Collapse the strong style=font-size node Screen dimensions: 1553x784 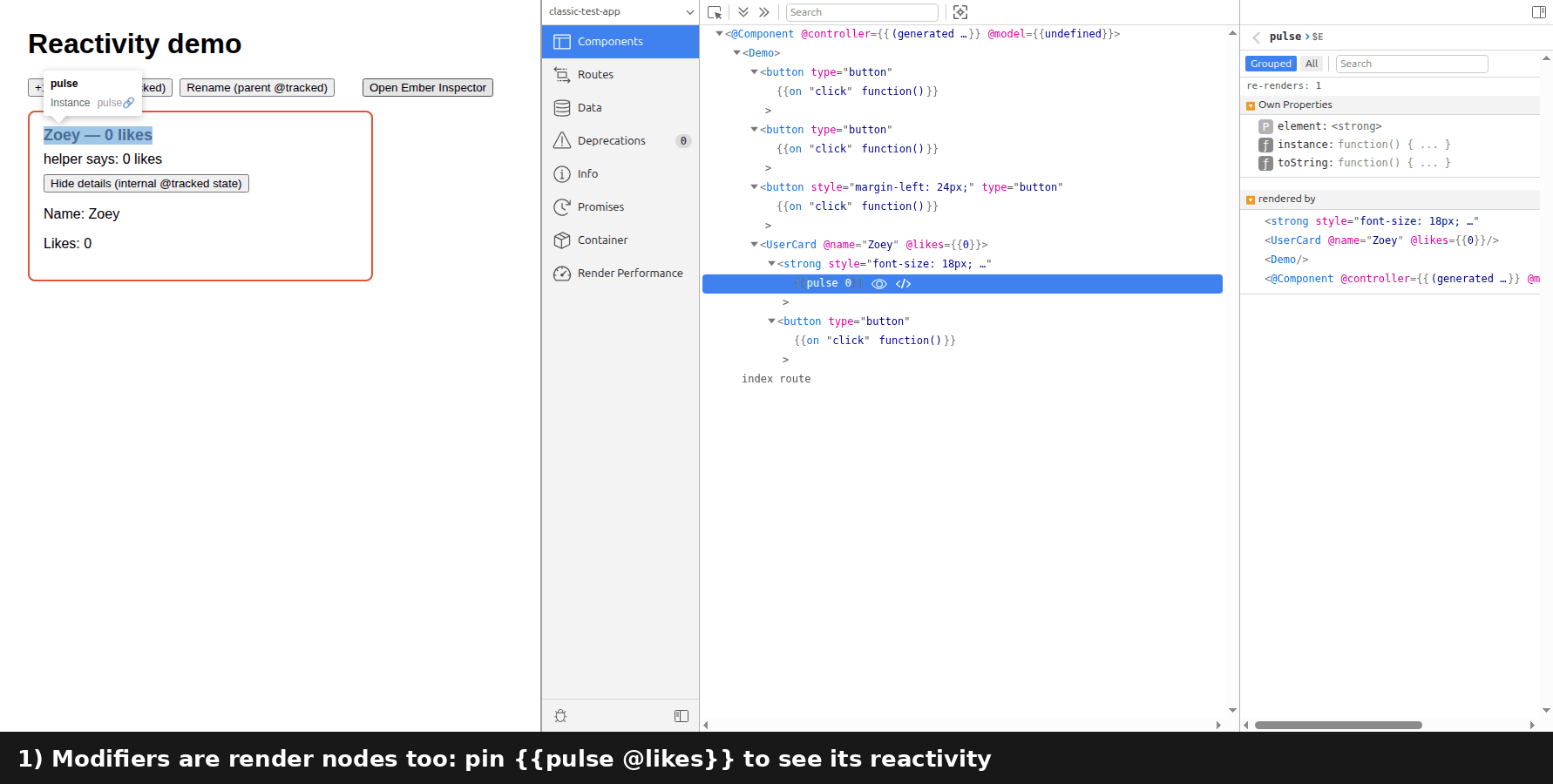[x=771, y=264]
